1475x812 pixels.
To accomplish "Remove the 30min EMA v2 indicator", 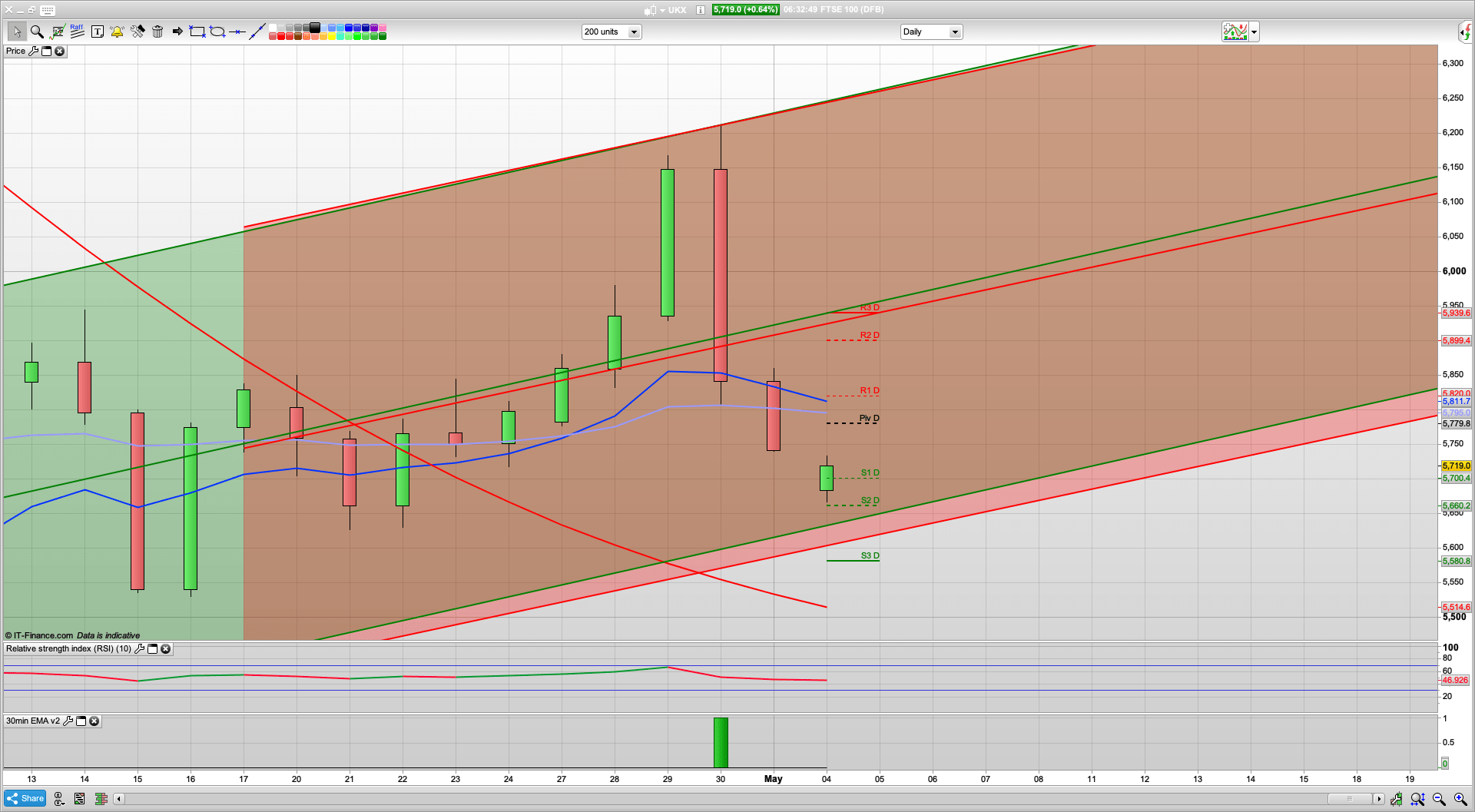I will 94,721.
